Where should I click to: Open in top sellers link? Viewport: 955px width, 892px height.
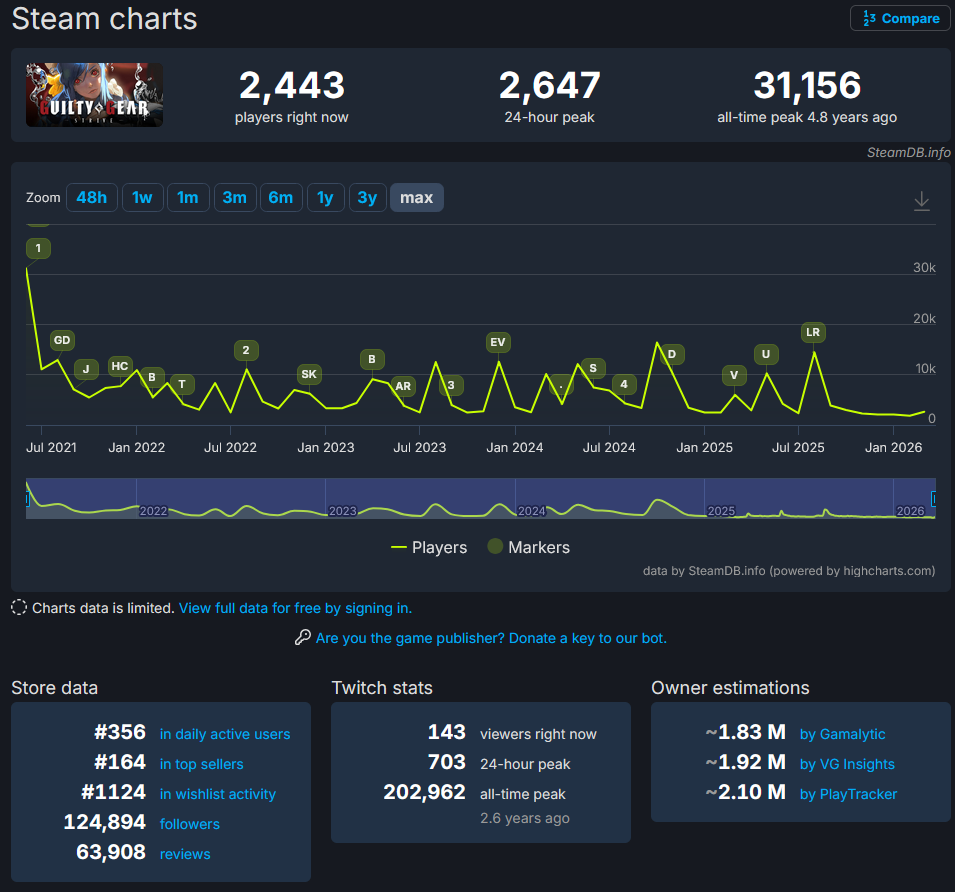tap(202, 764)
